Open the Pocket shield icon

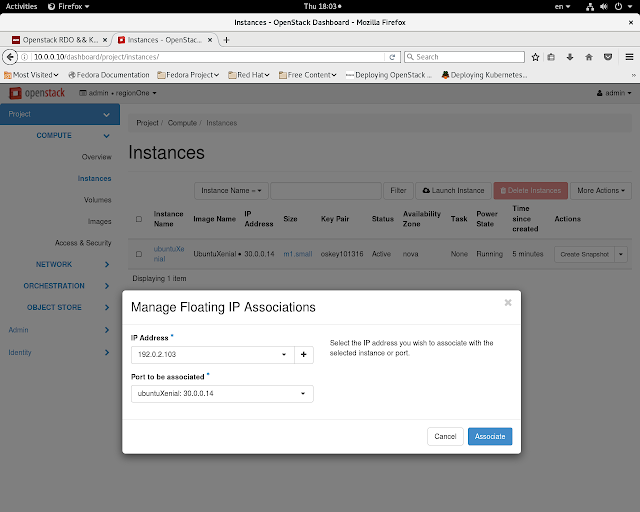click(608, 57)
